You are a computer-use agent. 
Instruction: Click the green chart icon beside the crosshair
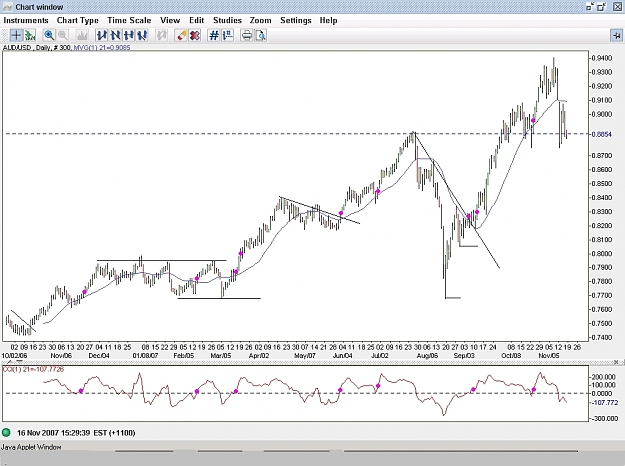point(30,35)
